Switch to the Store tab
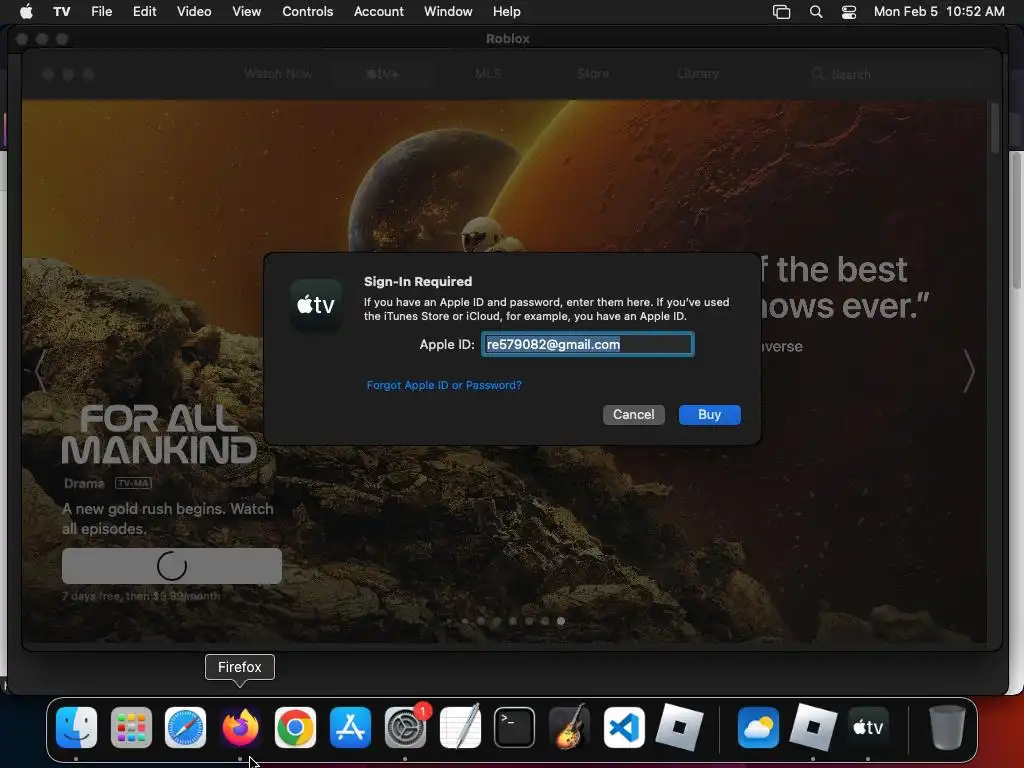 coord(593,74)
